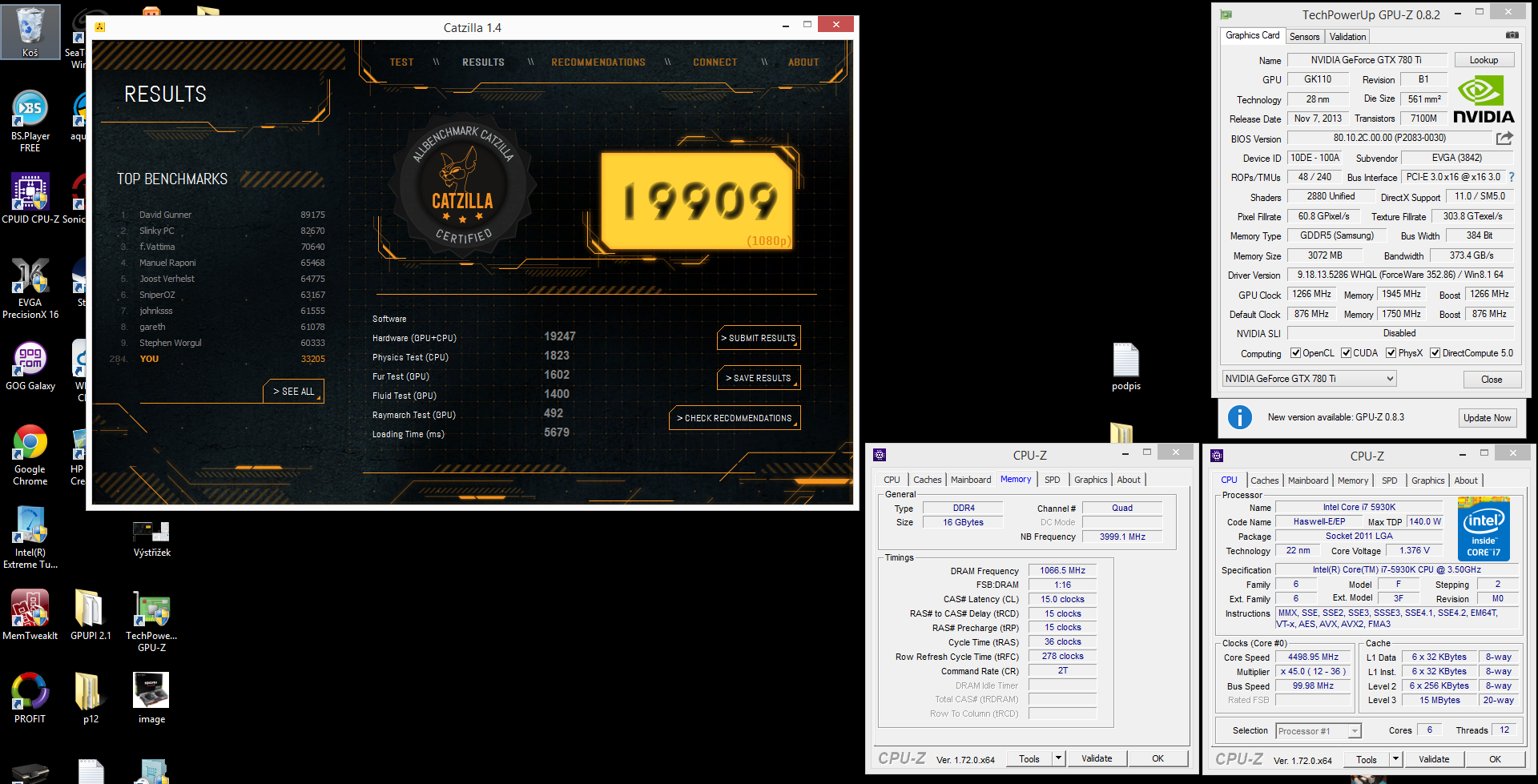Open the ABOUT tab in Catzilla
1538x784 pixels.
[803, 62]
